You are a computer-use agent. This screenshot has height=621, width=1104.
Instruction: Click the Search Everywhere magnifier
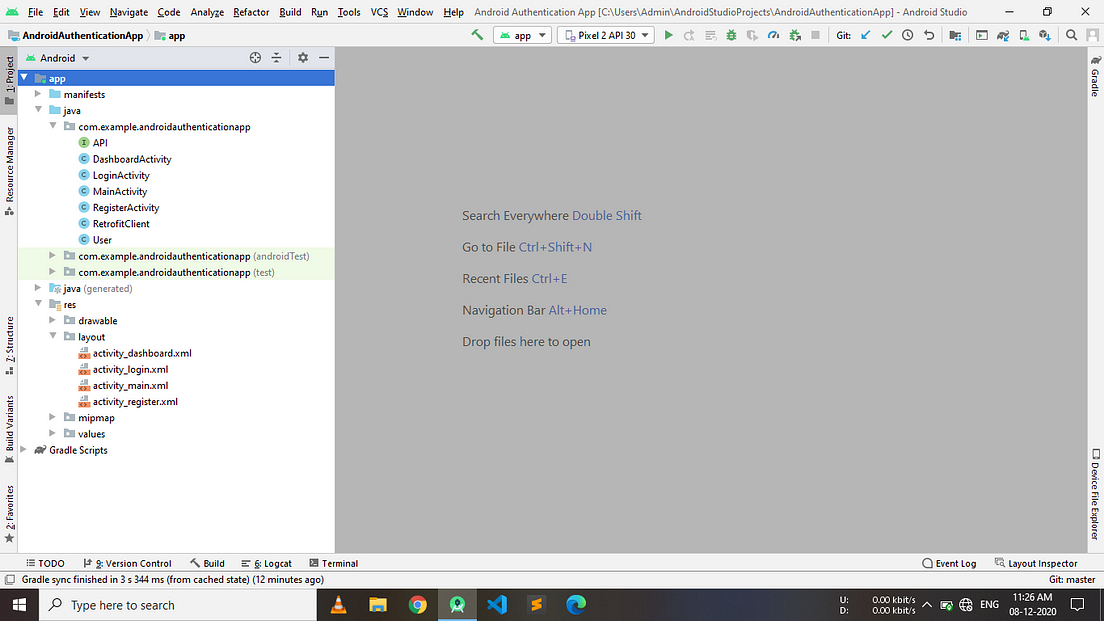(1072, 35)
